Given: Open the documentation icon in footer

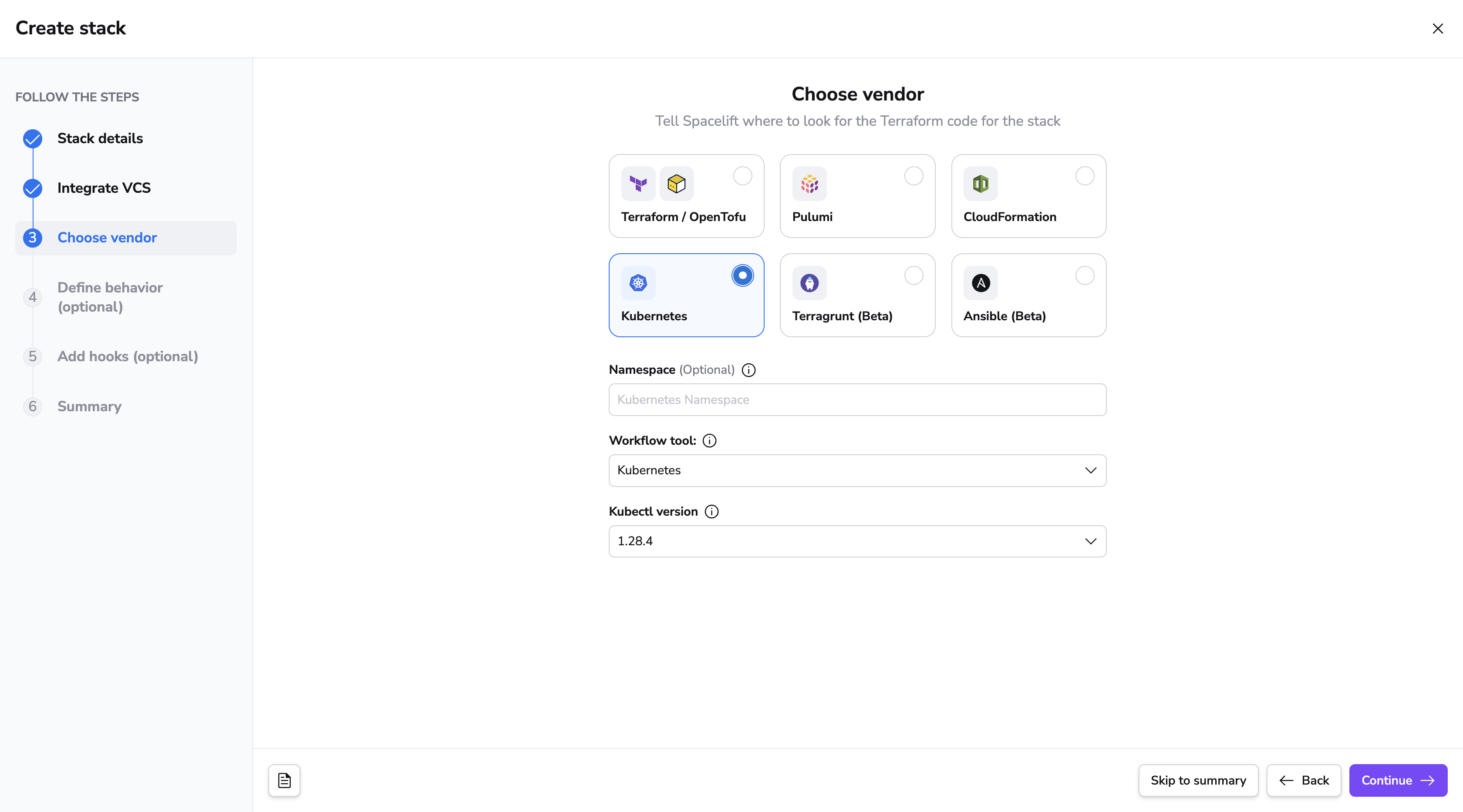Looking at the screenshot, I should point(284,780).
